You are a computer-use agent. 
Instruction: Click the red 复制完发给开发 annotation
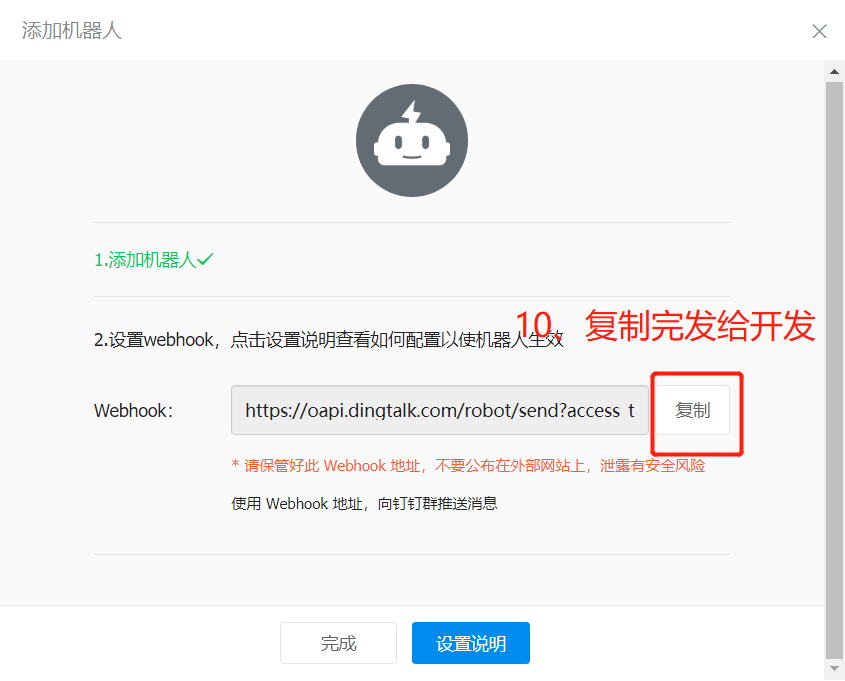point(699,325)
